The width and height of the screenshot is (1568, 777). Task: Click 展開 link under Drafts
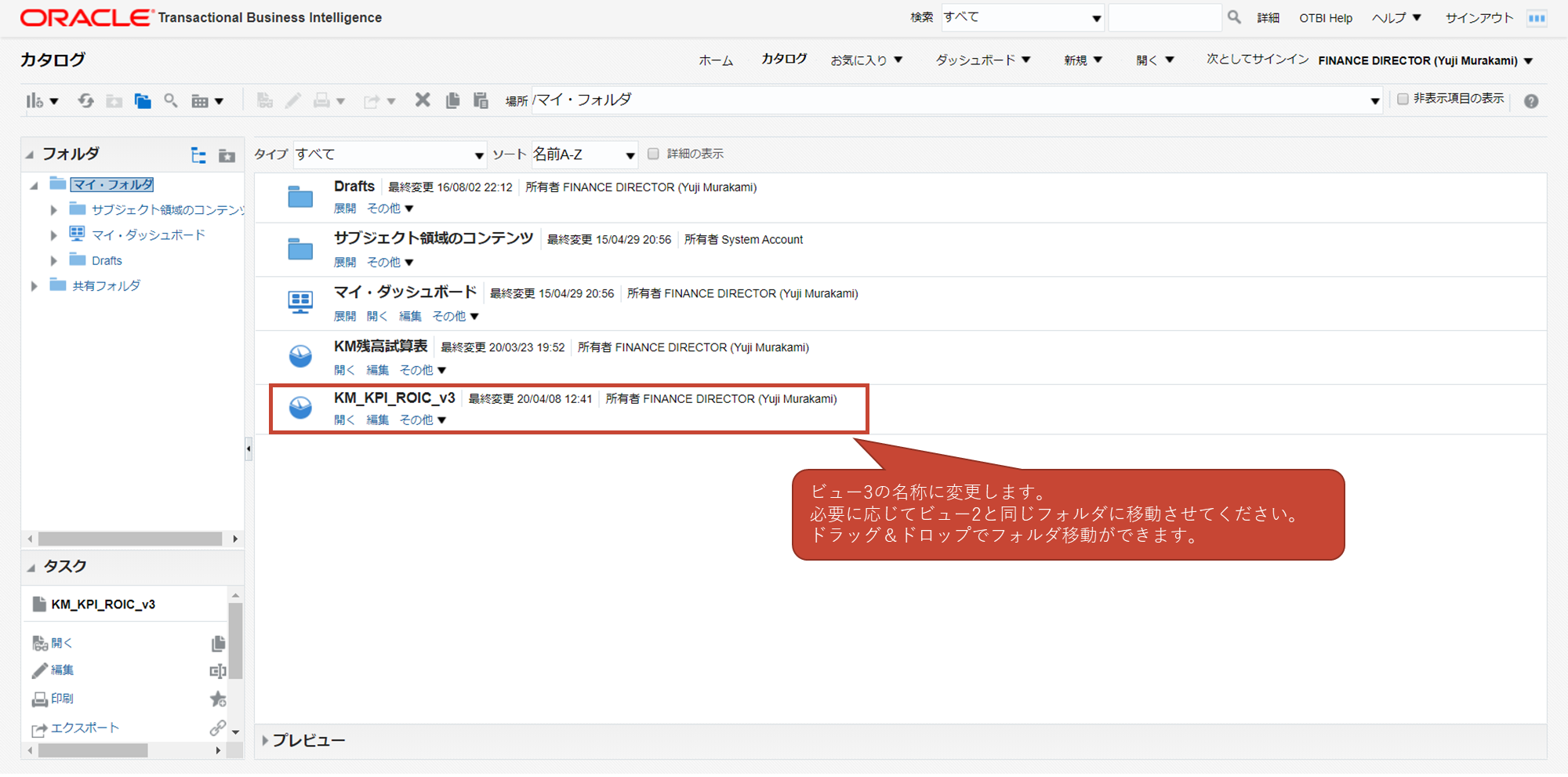tap(345, 209)
